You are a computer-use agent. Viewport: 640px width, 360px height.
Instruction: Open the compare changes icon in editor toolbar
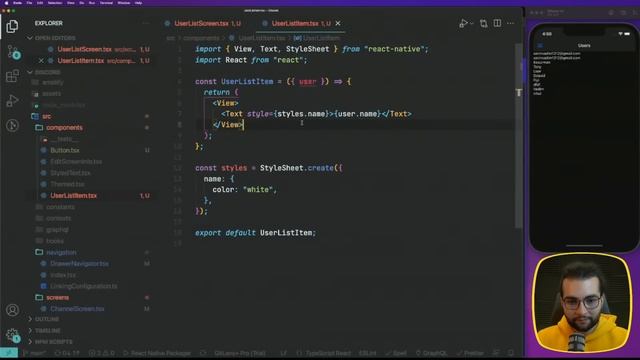(x=484, y=24)
